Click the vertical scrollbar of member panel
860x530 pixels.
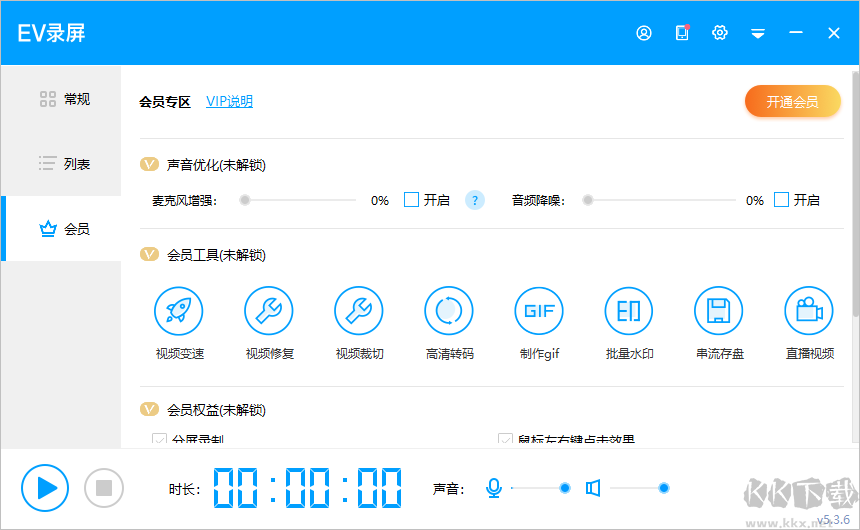coord(856,194)
